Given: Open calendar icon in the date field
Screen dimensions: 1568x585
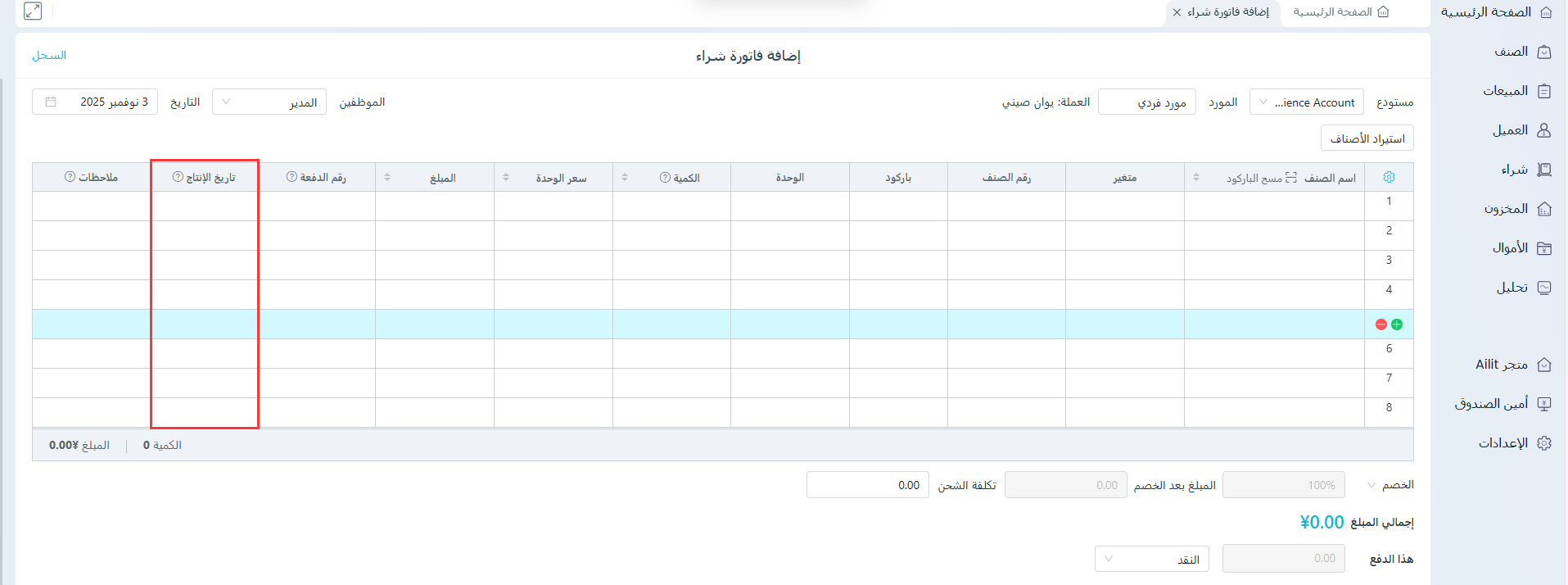Looking at the screenshot, I should click(x=51, y=102).
